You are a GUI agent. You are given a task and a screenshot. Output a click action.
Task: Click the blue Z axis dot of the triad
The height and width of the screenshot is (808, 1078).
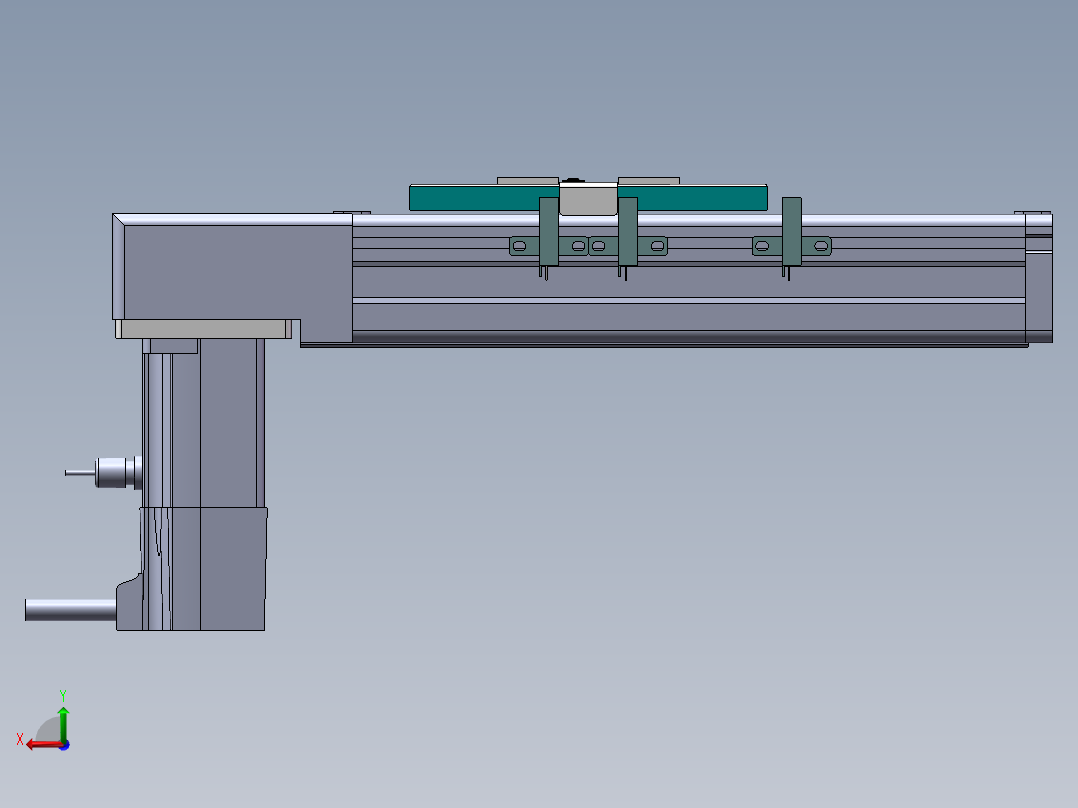click(64, 745)
